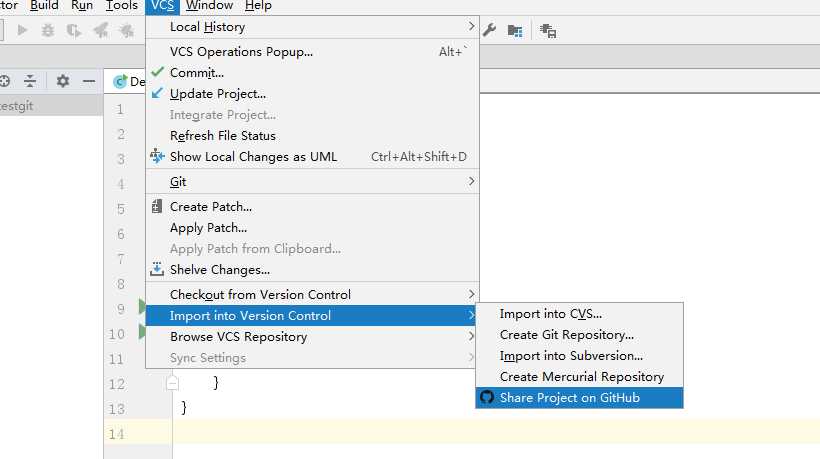
Task: Choose Update Project... menu entry
Action: 312,94
